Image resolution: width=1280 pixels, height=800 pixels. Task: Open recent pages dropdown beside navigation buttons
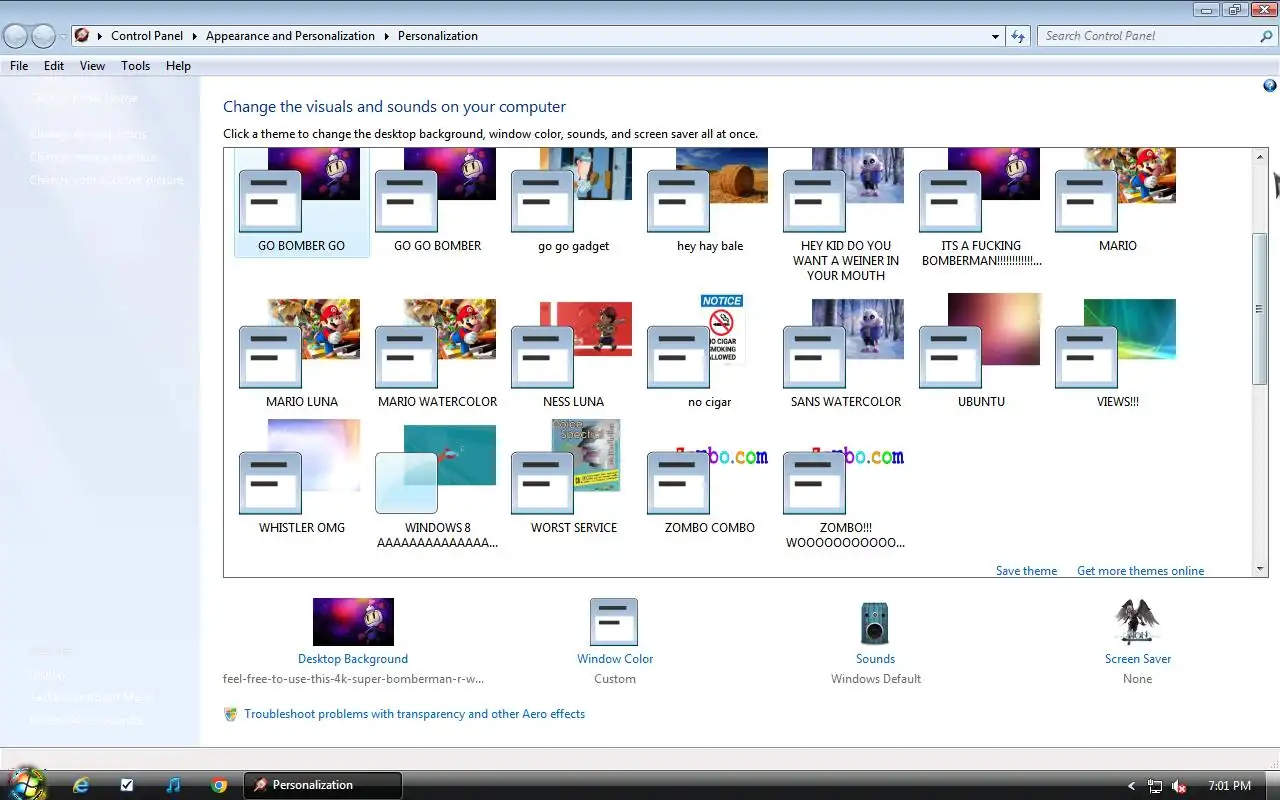(63, 36)
